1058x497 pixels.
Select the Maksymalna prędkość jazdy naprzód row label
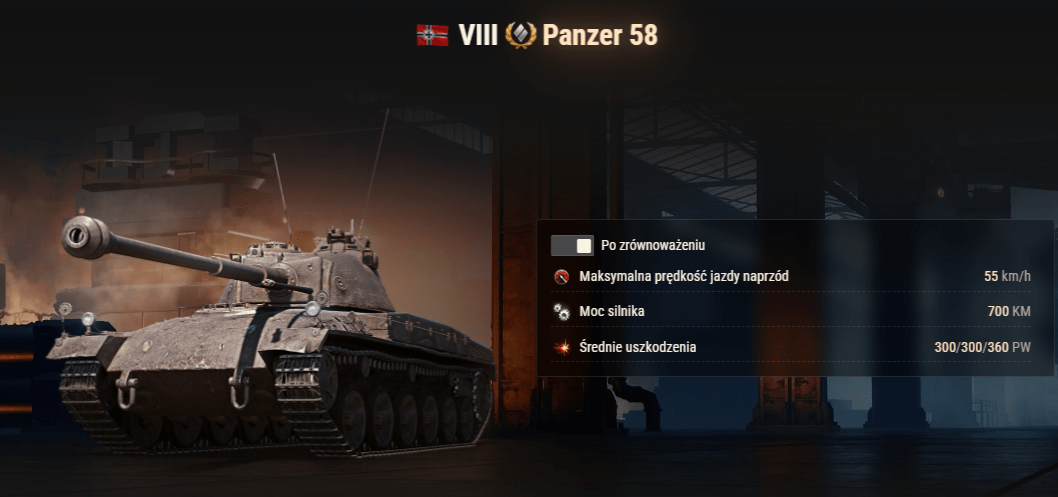tap(684, 276)
